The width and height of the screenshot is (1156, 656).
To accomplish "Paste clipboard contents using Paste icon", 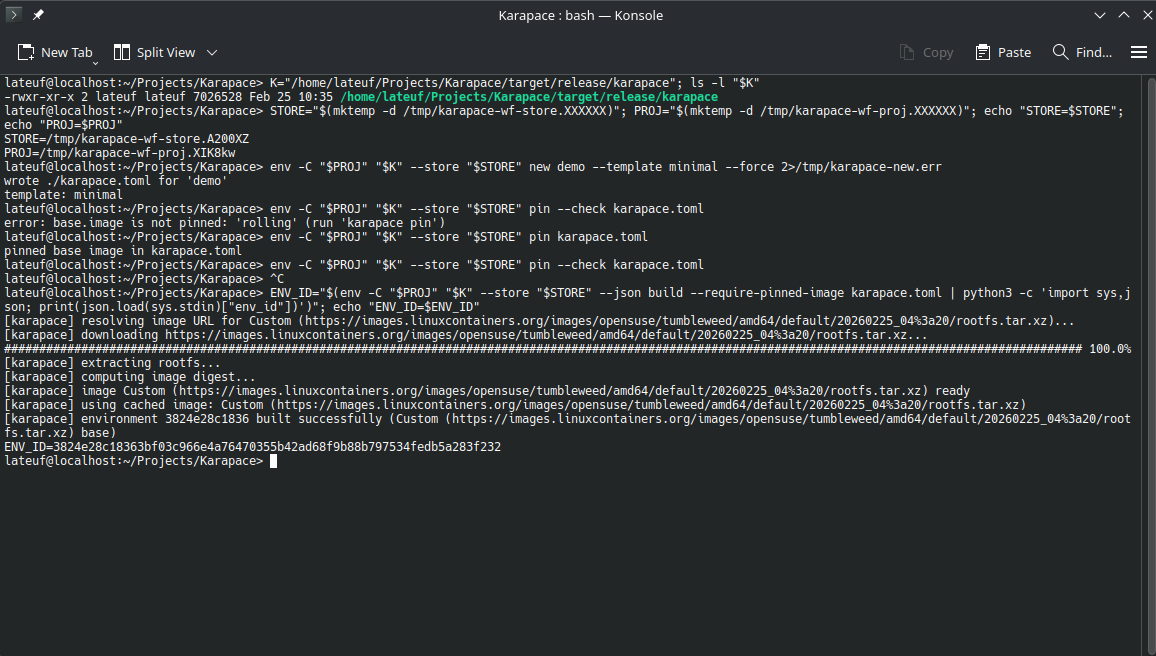I will tap(1003, 52).
